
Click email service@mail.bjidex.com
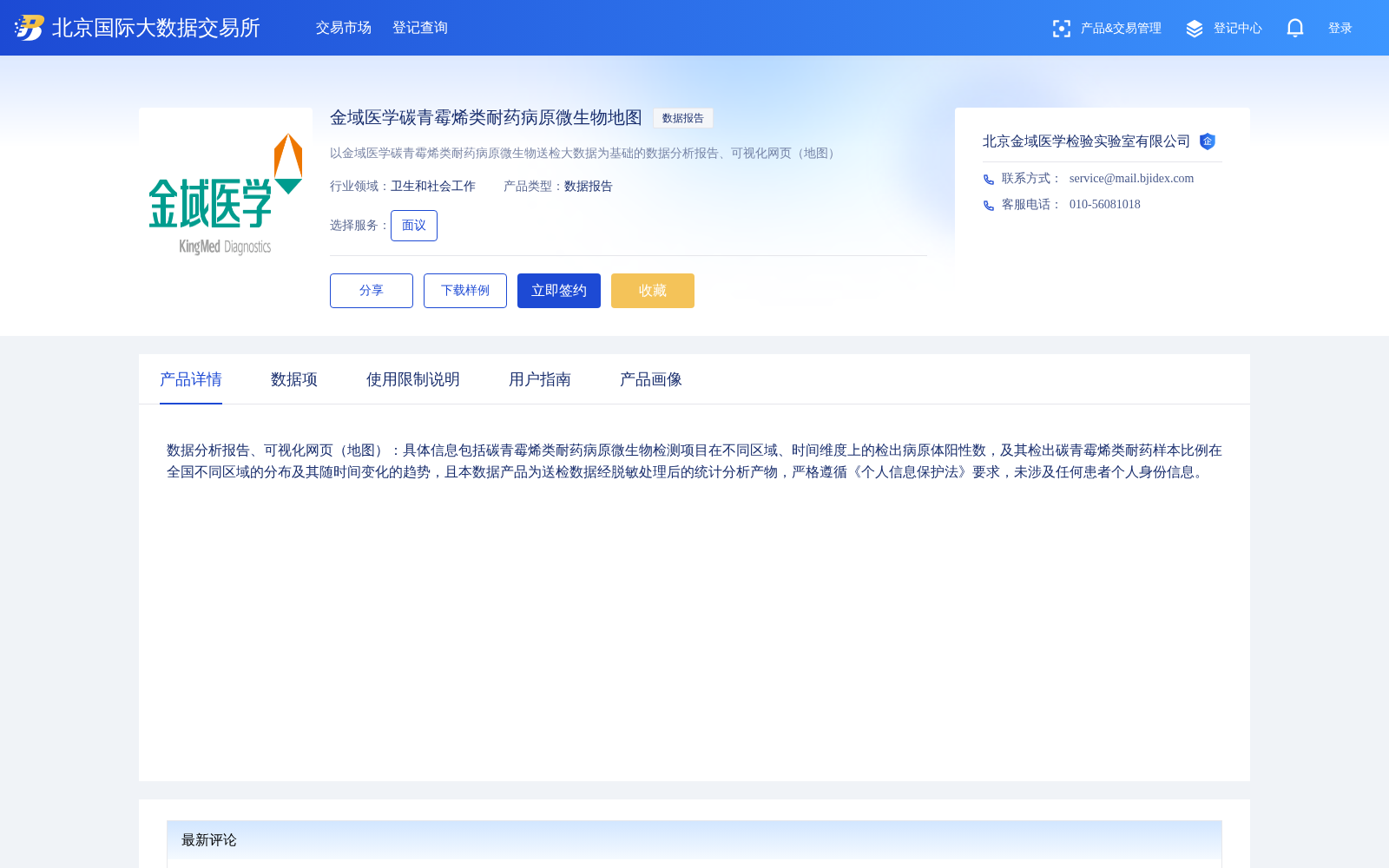(x=1131, y=179)
